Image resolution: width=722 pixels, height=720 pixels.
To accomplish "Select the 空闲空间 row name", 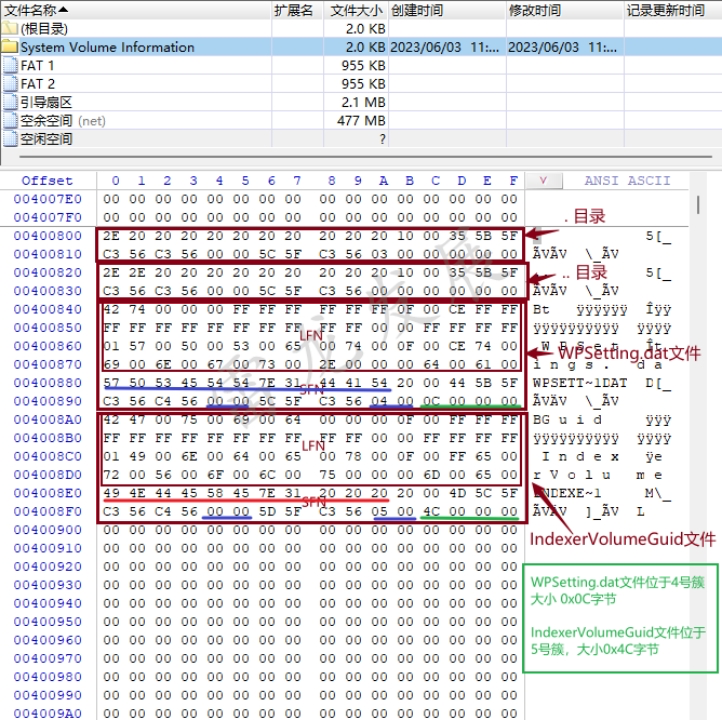I will pos(46,139).
